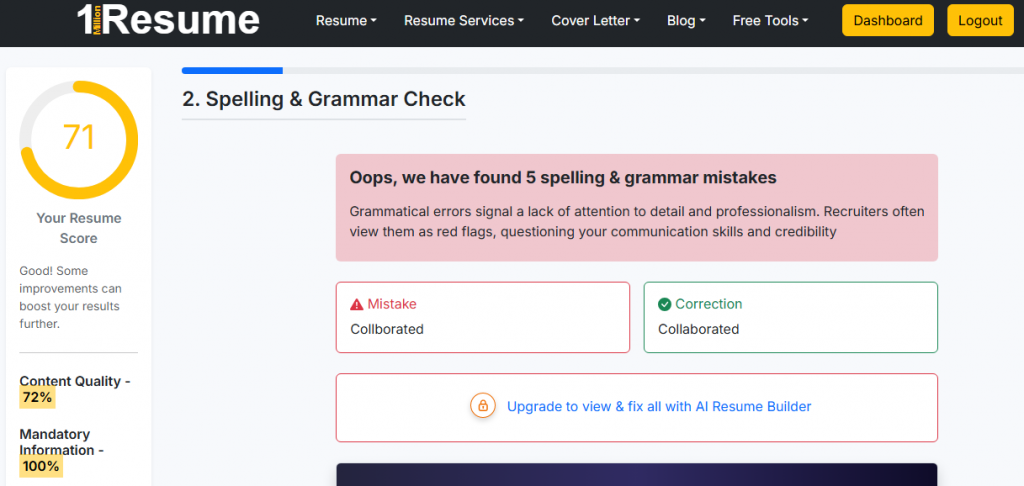Click the blue step progress bar
The height and width of the screenshot is (486, 1024).
point(232,71)
